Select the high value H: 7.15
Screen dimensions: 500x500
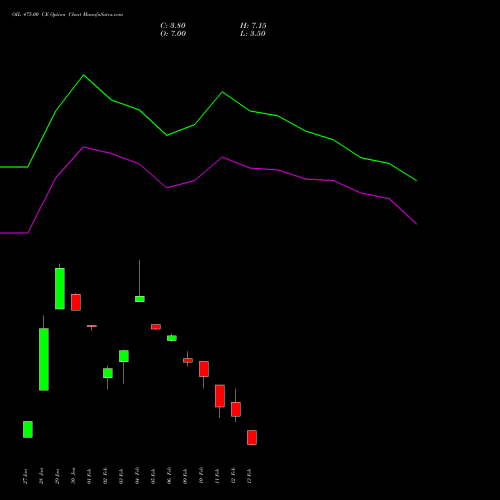click(x=253, y=26)
